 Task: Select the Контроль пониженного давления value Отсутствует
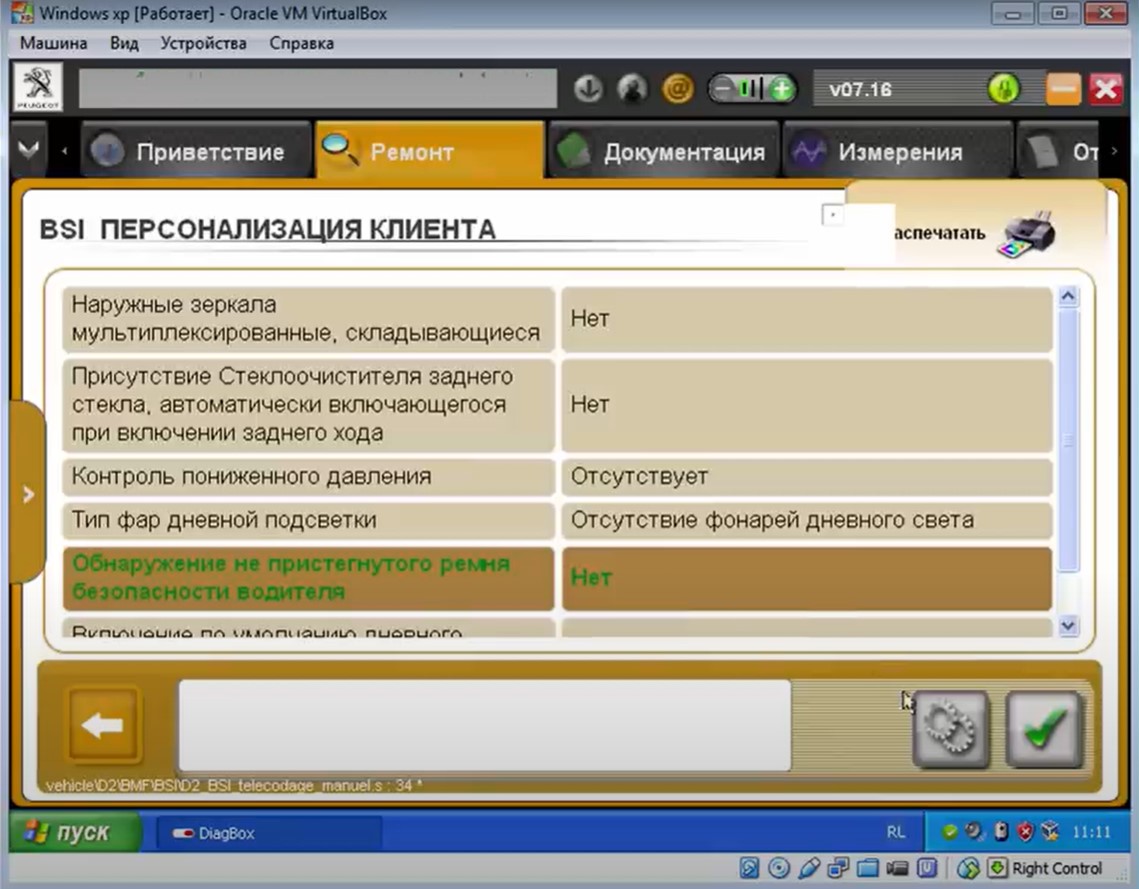click(806, 477)
